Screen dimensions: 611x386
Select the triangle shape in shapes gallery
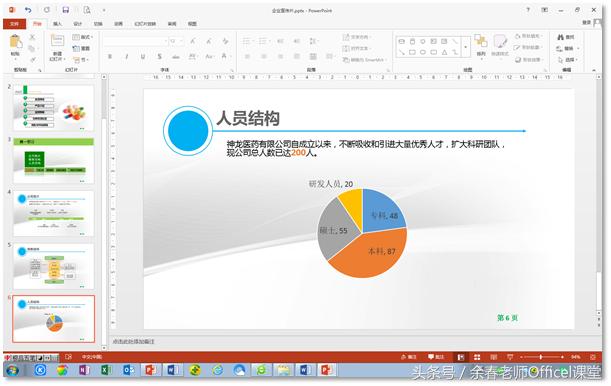point(444,52)
